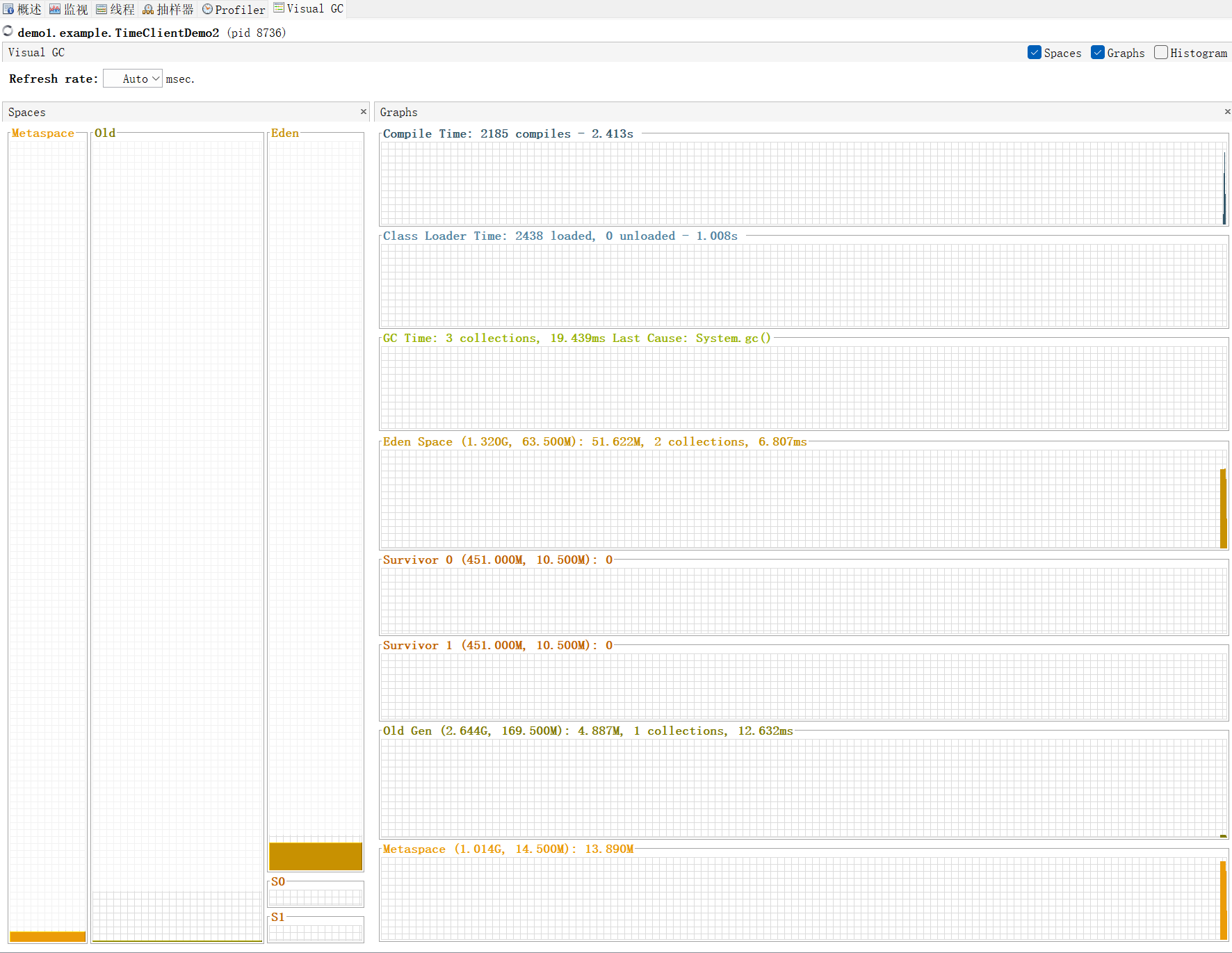
Task: Enable the Histogram checkbox
Action: click(1161, 53)
